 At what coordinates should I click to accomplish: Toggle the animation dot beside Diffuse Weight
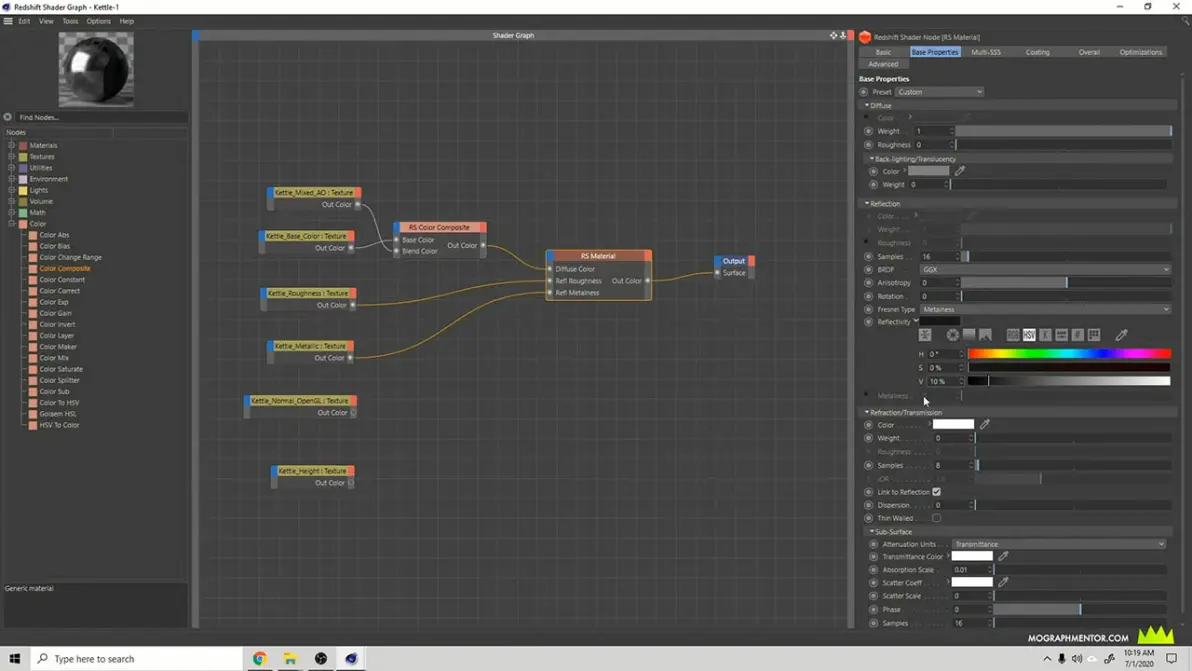868,131
